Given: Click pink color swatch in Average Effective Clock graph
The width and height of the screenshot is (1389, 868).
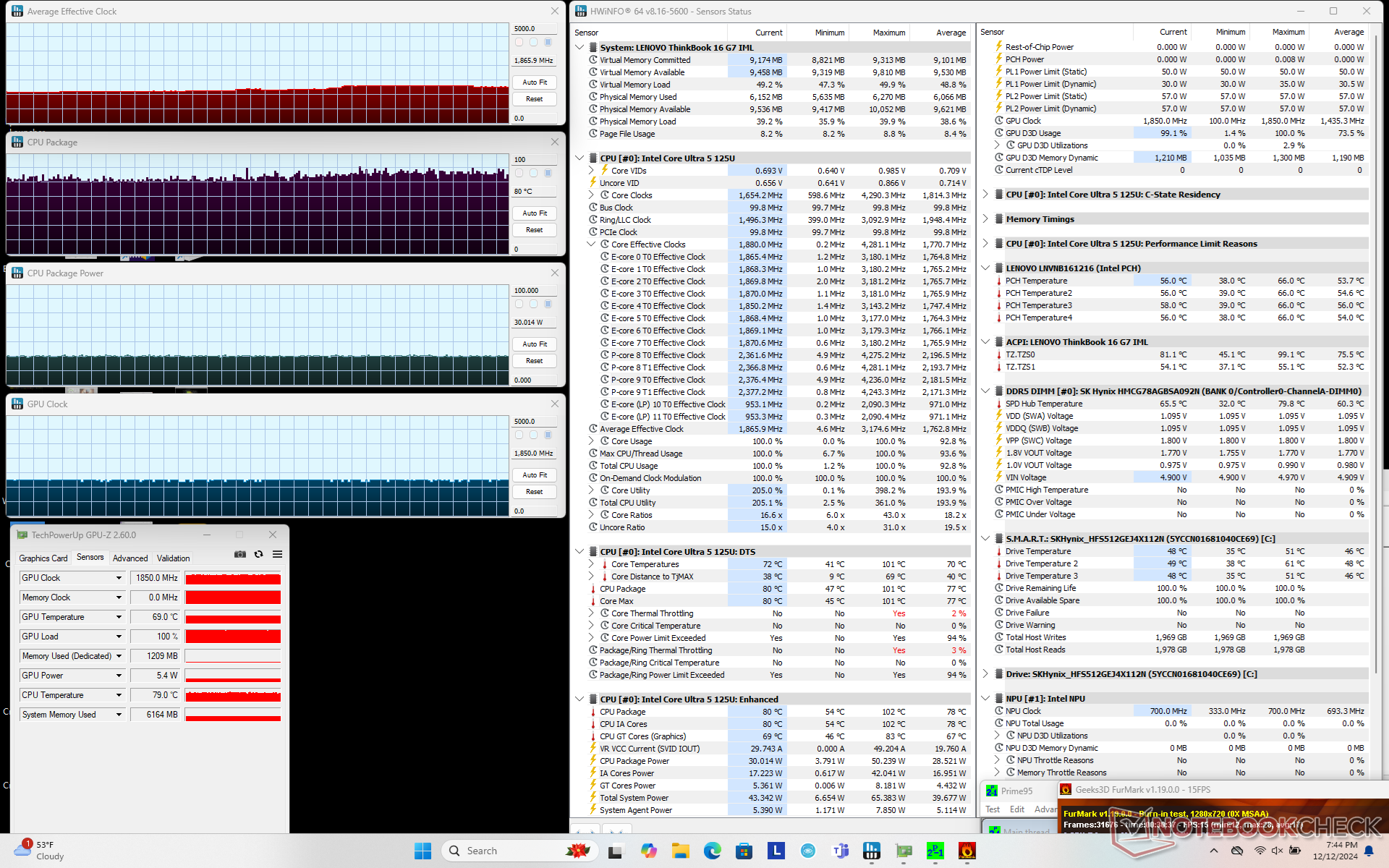Looking at the screenshot, I should 519,42.
